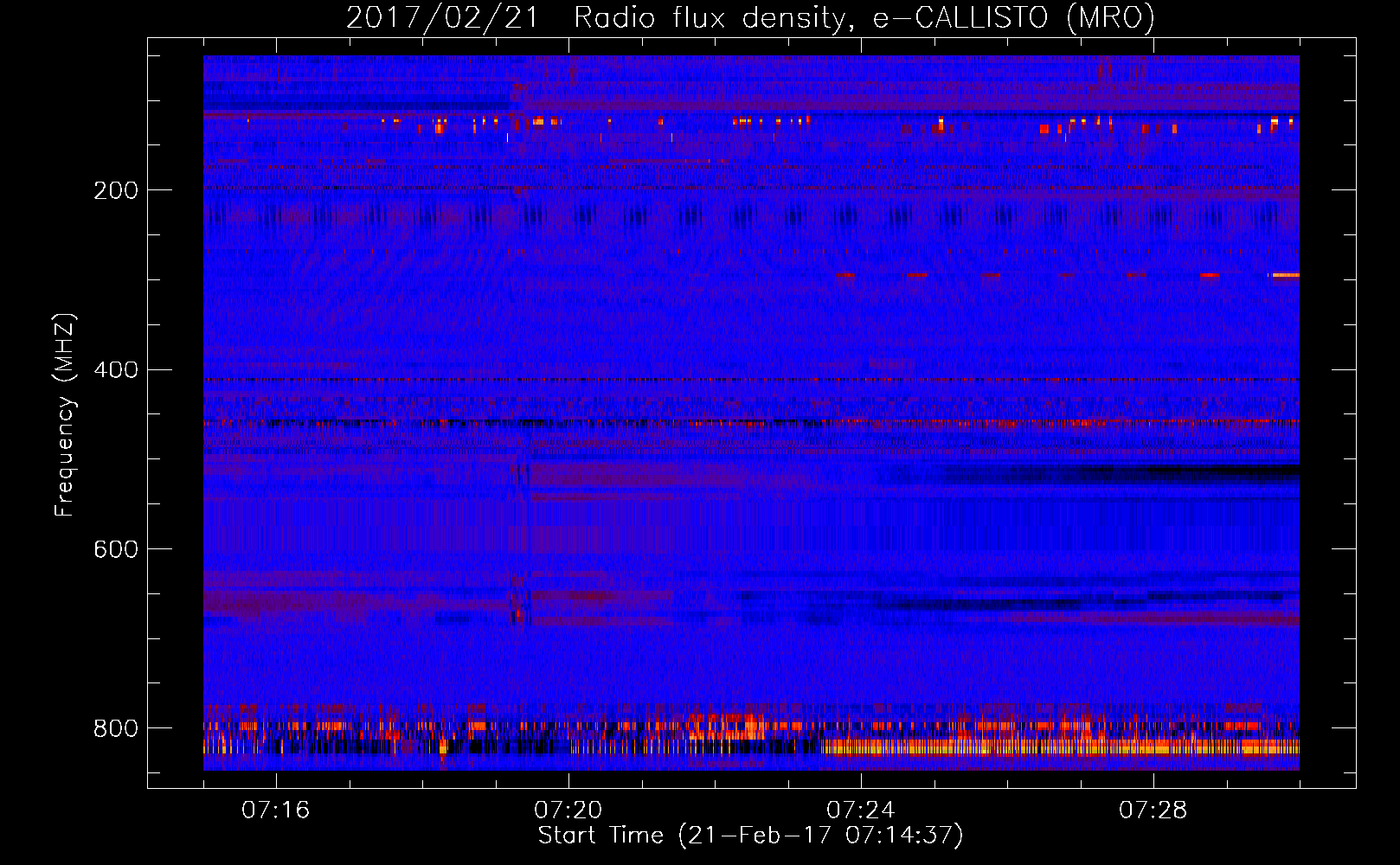Viewport: 1400px width, 865px height.
Task: Click the '600' frequency tick label
Action: pos(116,549)
